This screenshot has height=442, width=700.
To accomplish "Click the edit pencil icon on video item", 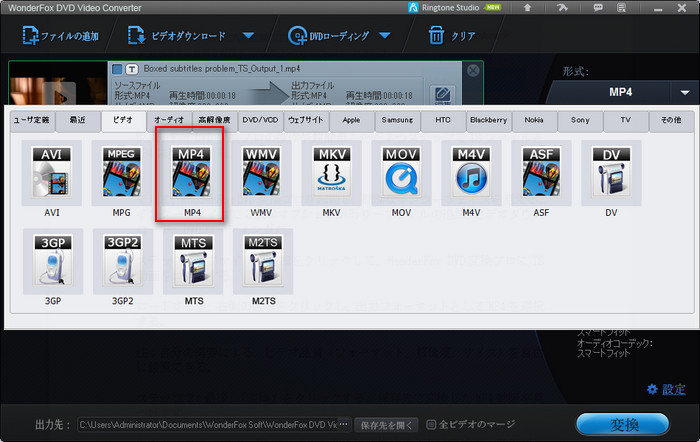I will (442, 95).
